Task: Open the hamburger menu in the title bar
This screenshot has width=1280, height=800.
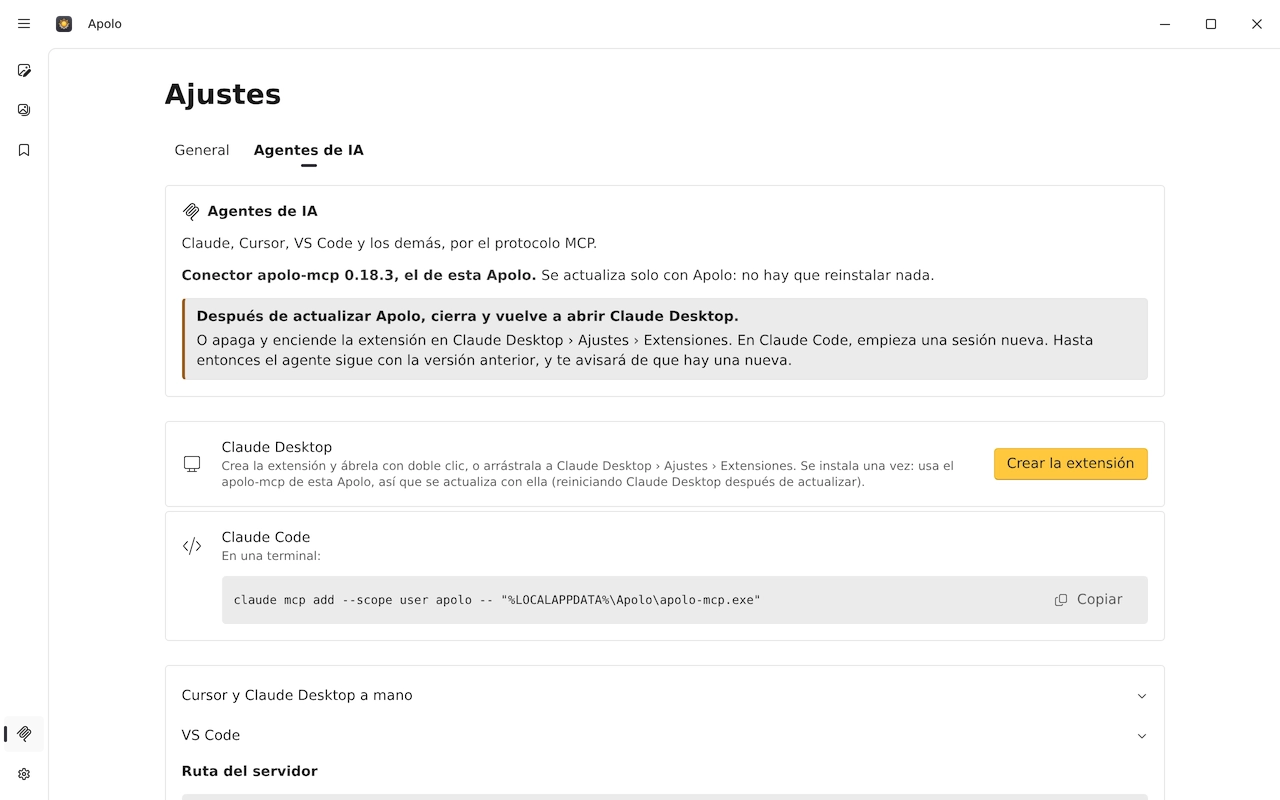Action: [x=24, y=24]
